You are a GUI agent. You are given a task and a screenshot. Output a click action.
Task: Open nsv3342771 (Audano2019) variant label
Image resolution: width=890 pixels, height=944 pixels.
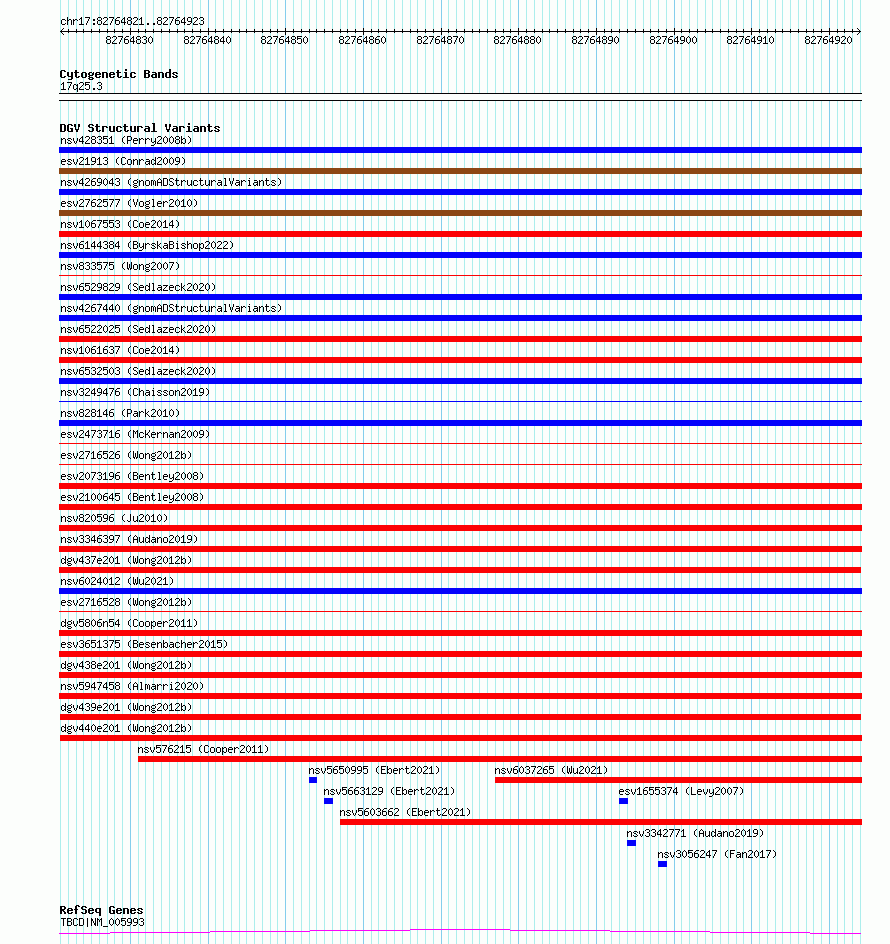[695, 834]
